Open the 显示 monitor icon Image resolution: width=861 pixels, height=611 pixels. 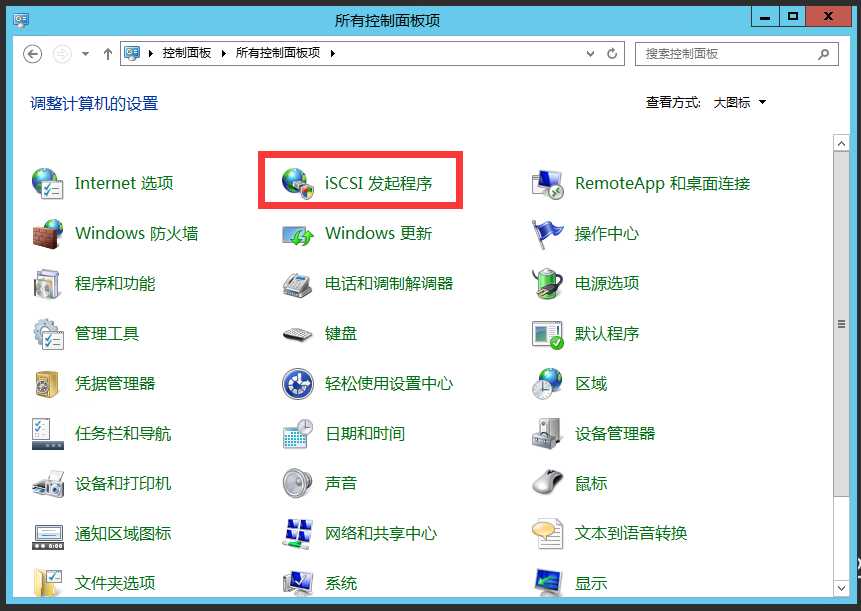[x=547, y=583]
